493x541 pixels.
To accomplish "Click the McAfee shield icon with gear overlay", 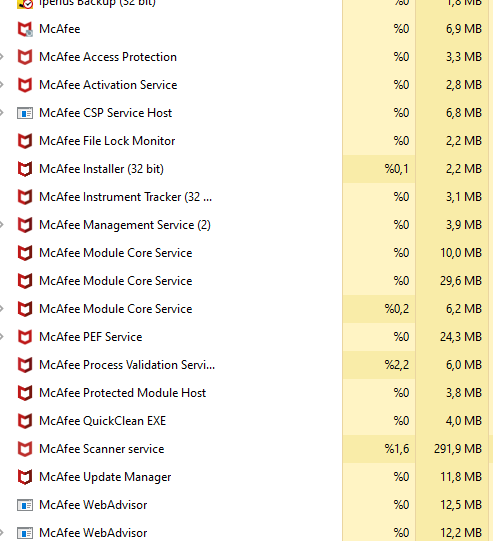I will tap(25, 29).
